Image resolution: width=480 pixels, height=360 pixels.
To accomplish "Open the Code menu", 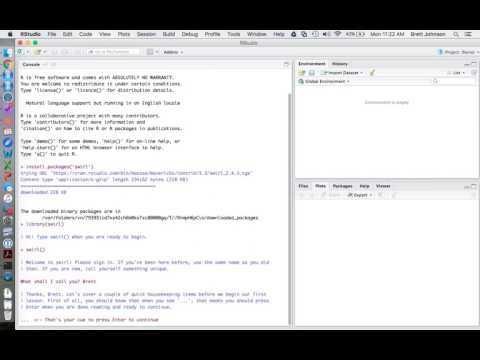I will click(x=85, y=34).
